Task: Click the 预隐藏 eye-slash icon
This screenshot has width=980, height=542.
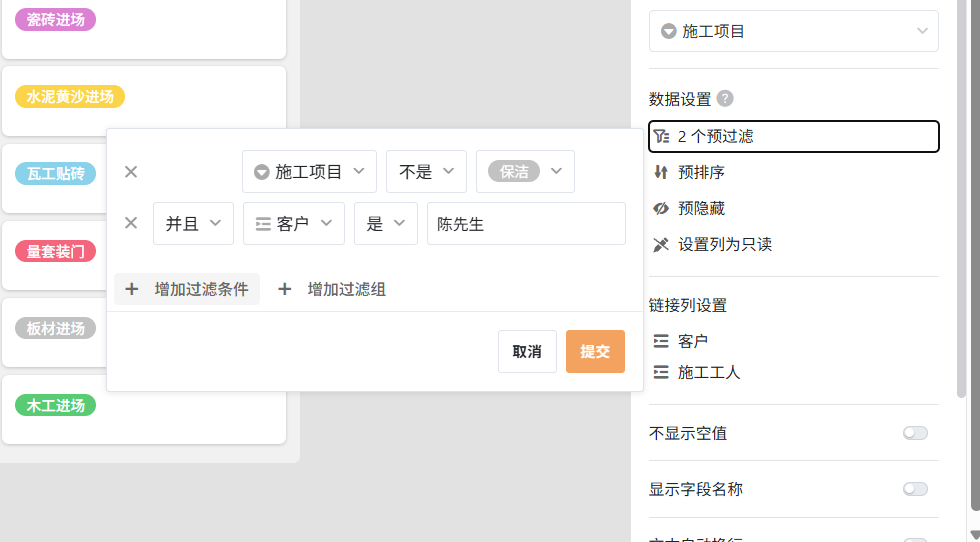Action: (x=660, y=208)
